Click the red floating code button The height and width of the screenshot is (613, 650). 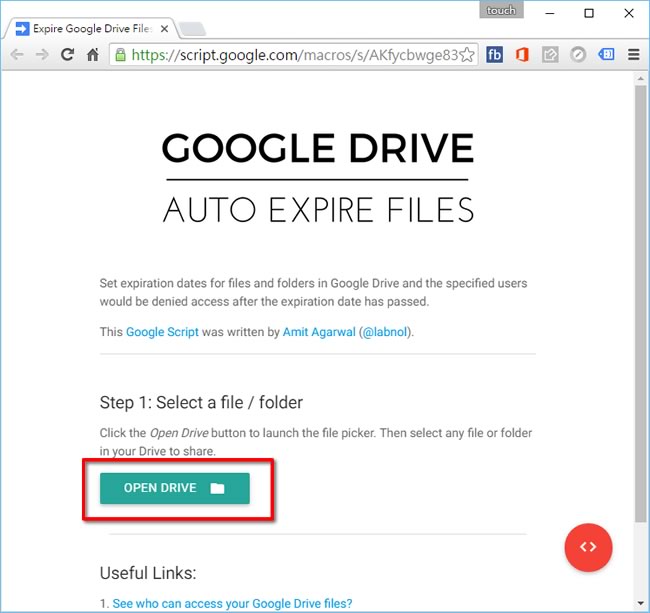tap(588, 547)
